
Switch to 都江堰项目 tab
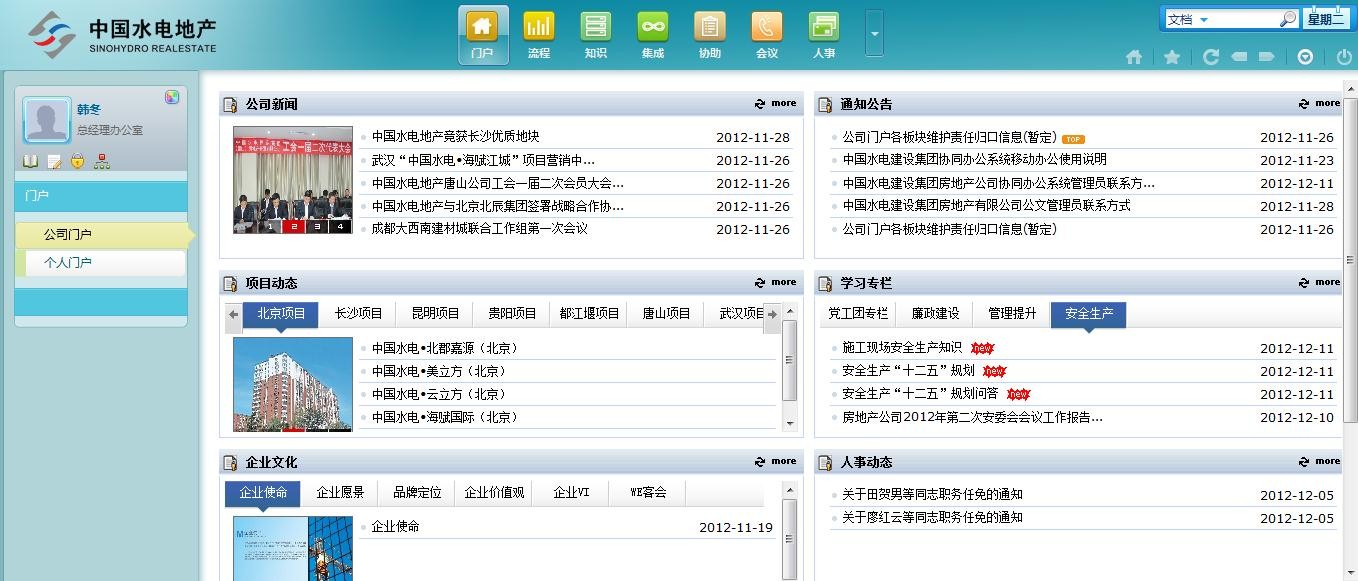click(590, 313)
